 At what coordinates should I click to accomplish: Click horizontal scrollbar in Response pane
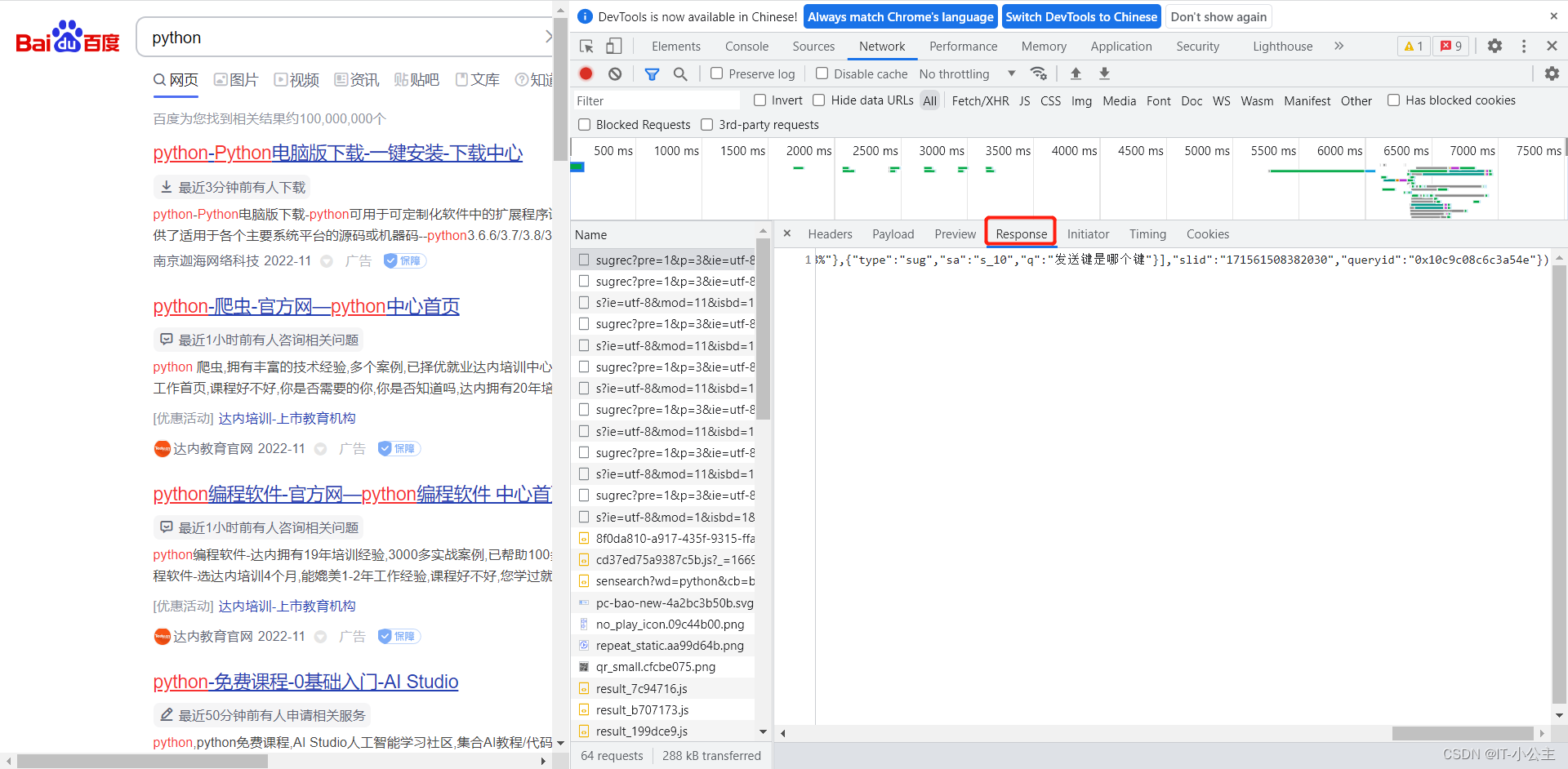[x=1462, y=733]
